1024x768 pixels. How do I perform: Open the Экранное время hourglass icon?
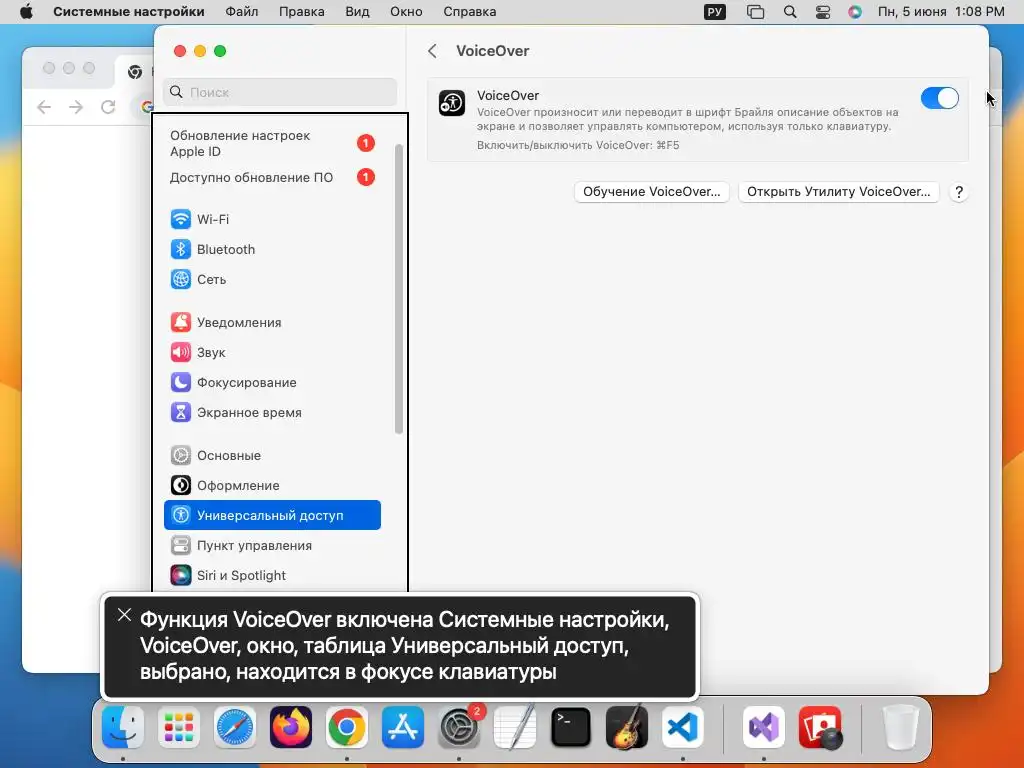(x=181, y=412)
